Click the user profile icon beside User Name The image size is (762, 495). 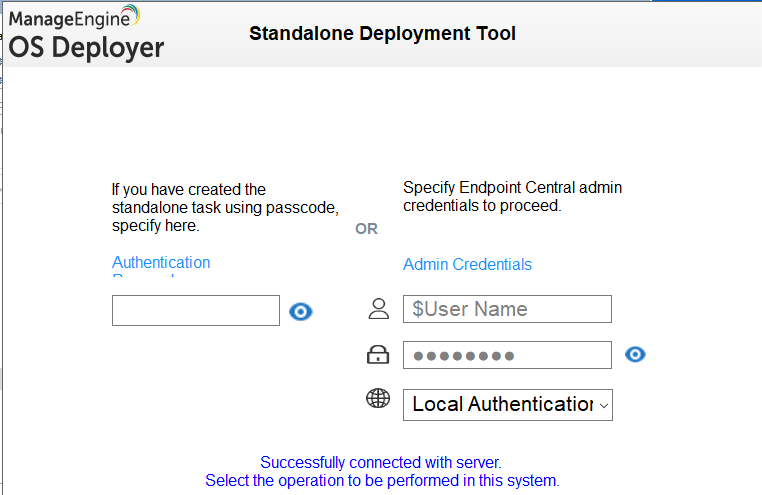[379, 308]
